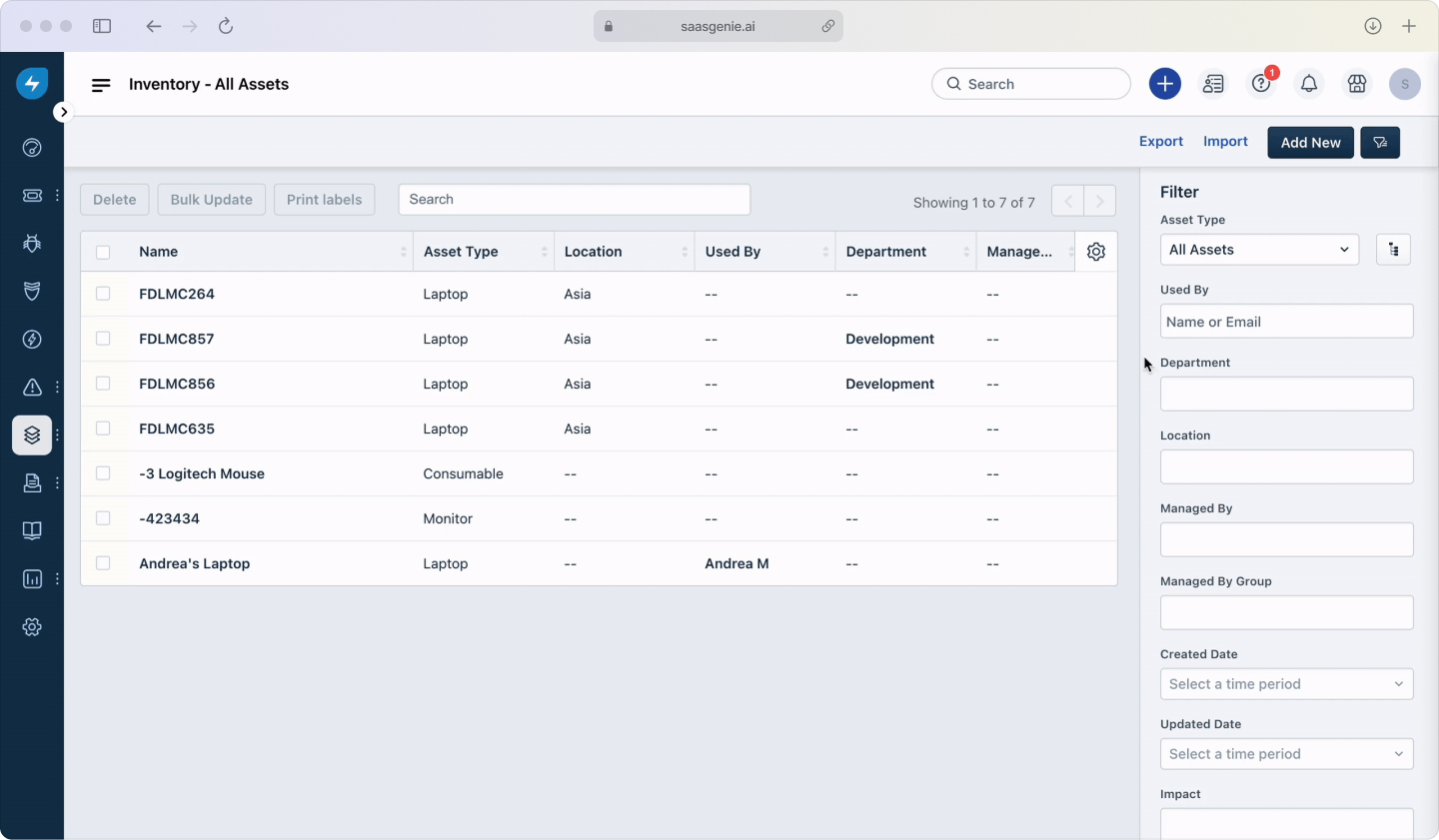The height and width of the screenshot is (840, 1439).
Task: Open the hamburger menu next to Inventory title
Action: (x=100, y=84)
